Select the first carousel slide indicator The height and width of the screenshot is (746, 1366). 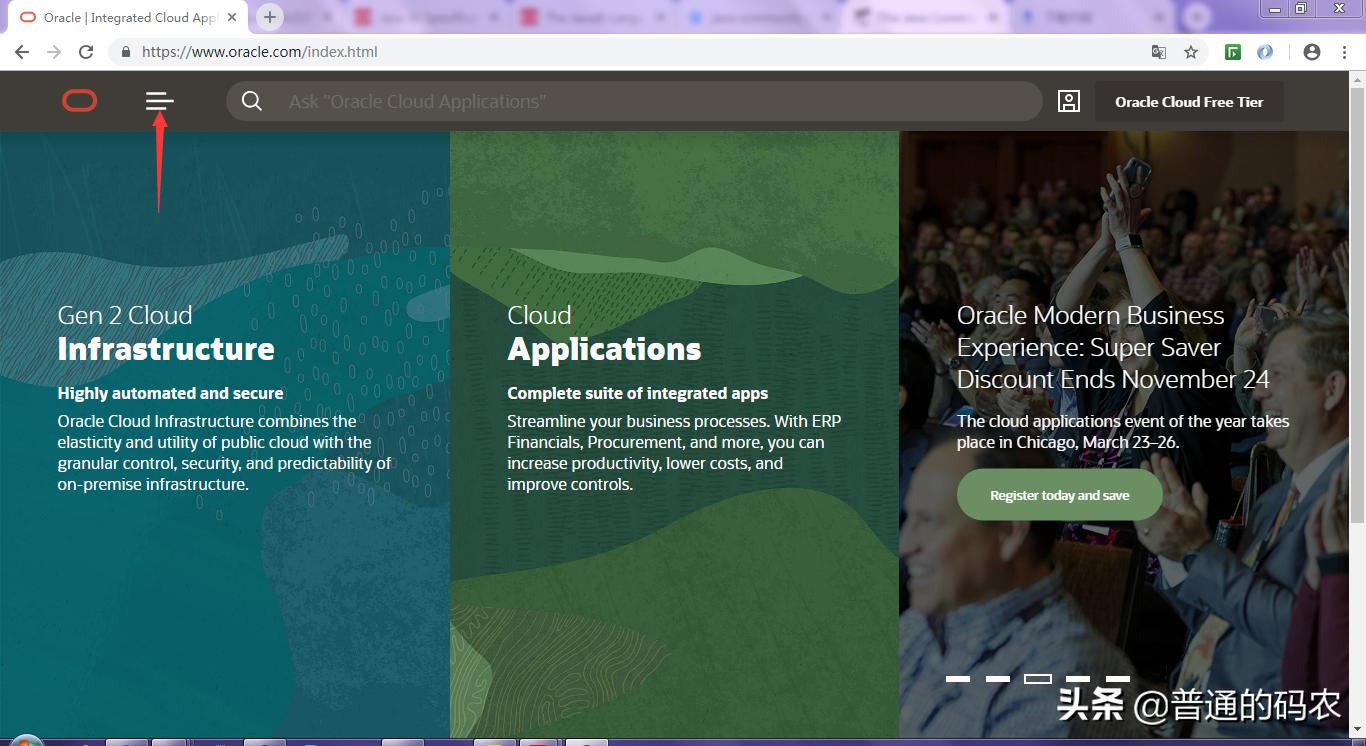pos(958,679)
